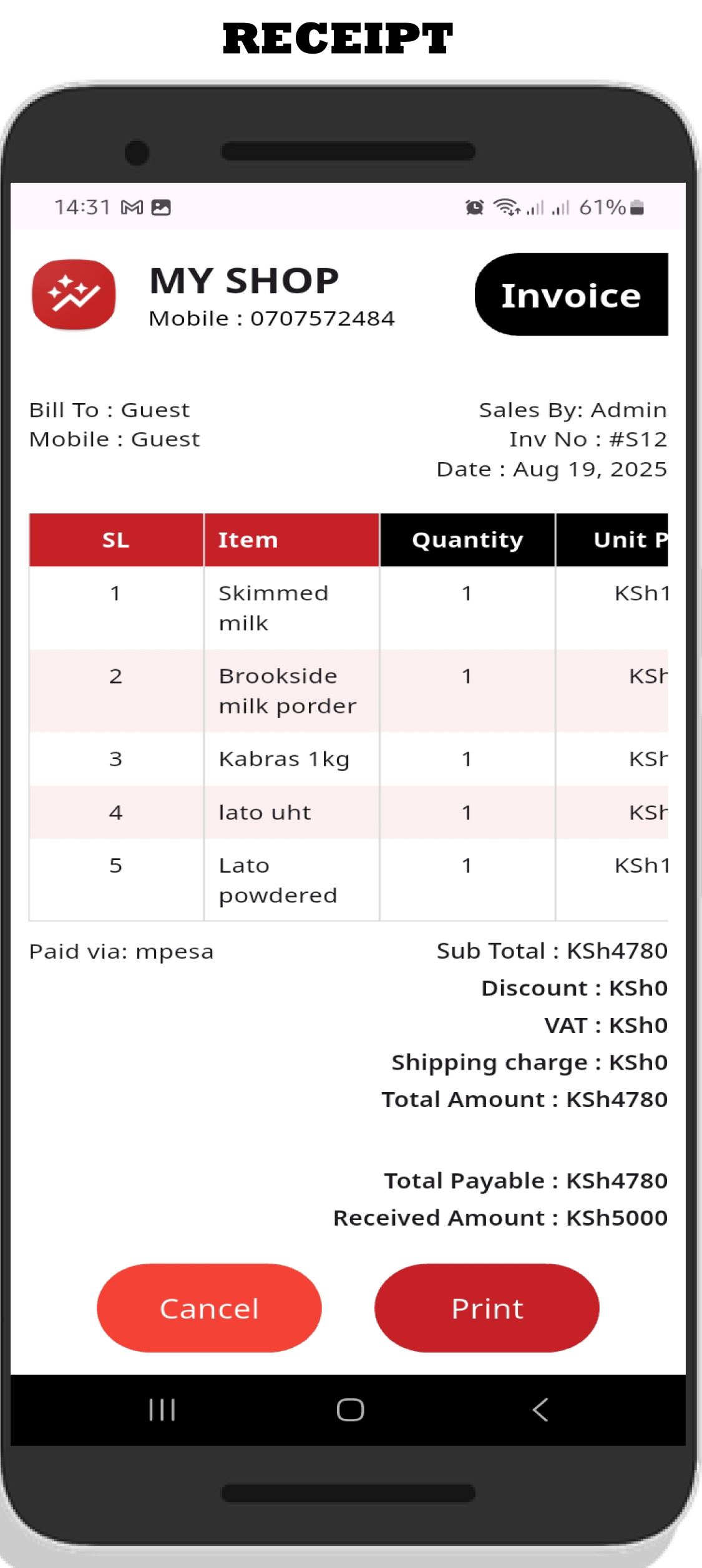The height and width of the screenshot is (1568, 702).
Task: Select the Quantity column header
Action: (x=467, y=540)
